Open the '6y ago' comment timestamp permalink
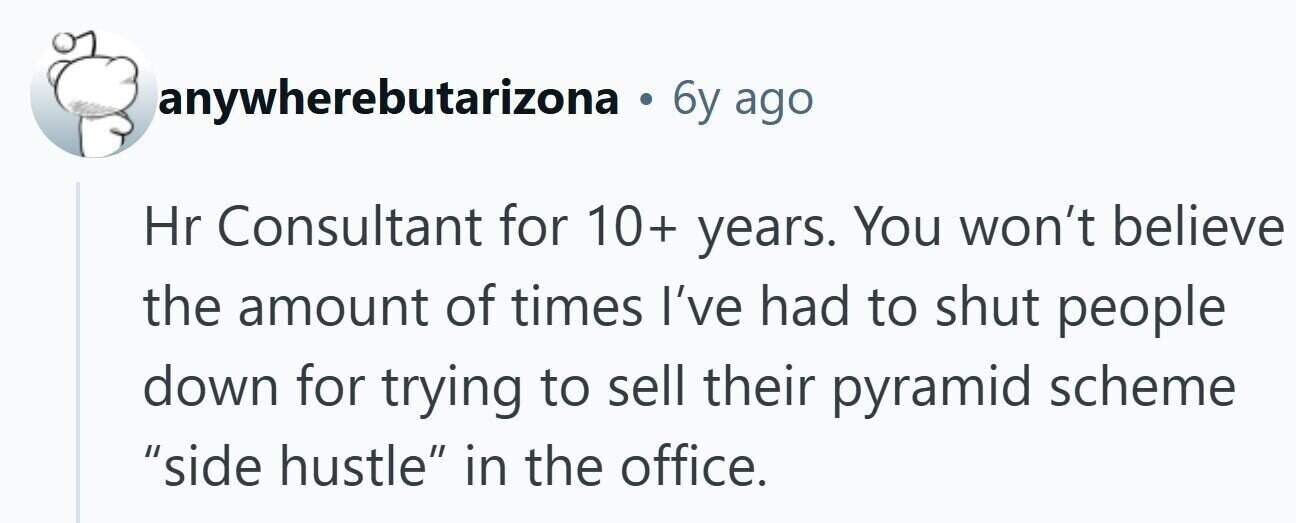The height and width of the screenshot is (523, 1296). (743, 98)
